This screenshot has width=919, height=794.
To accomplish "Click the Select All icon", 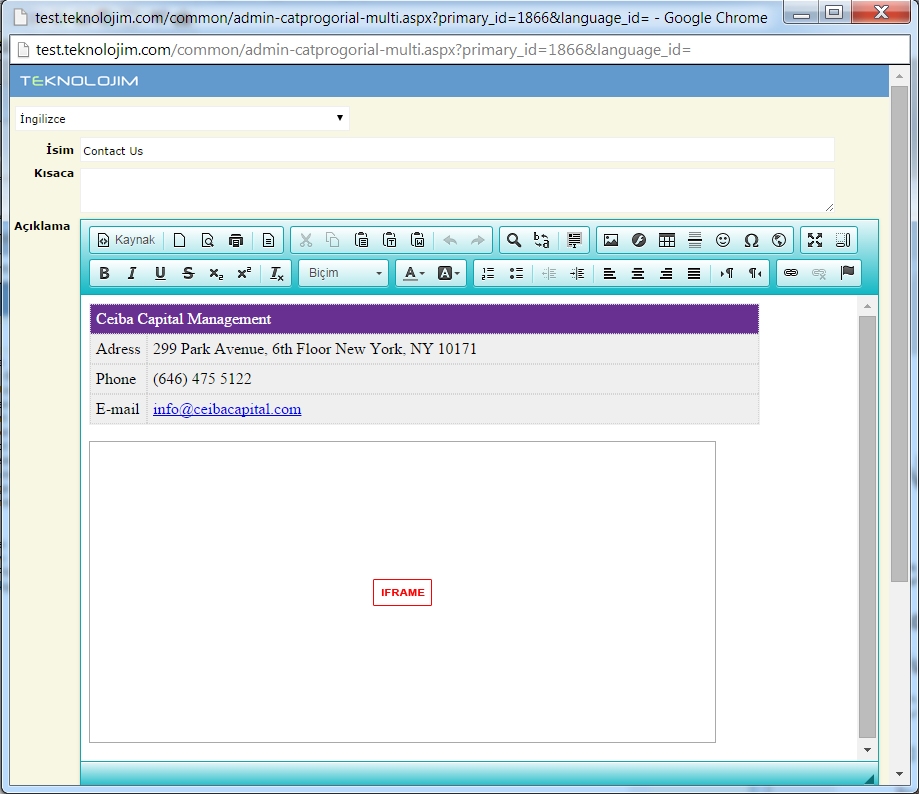I will [574, 240].
